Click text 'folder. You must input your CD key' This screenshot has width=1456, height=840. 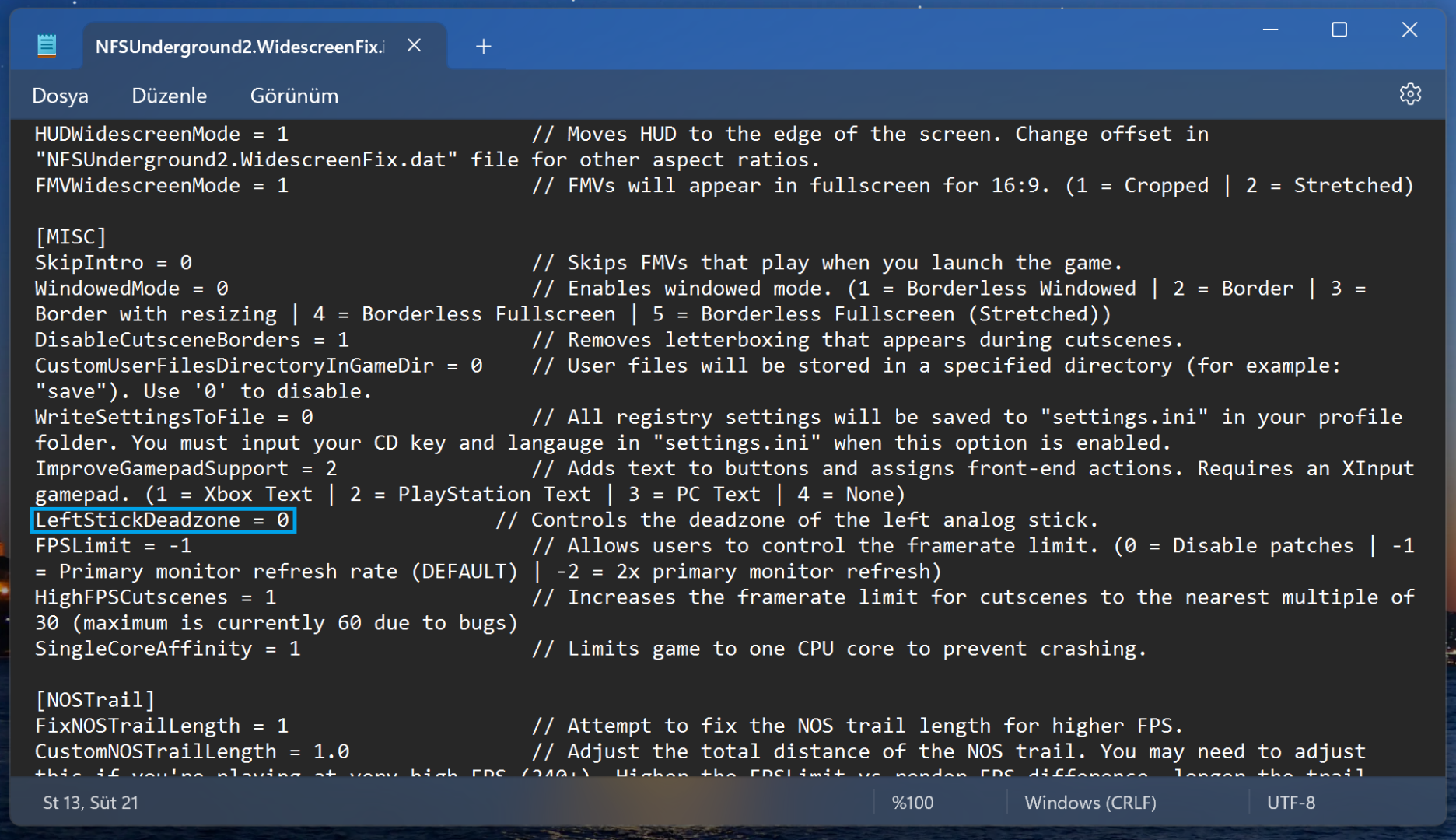pyautogui.click(x=240, y=442)
